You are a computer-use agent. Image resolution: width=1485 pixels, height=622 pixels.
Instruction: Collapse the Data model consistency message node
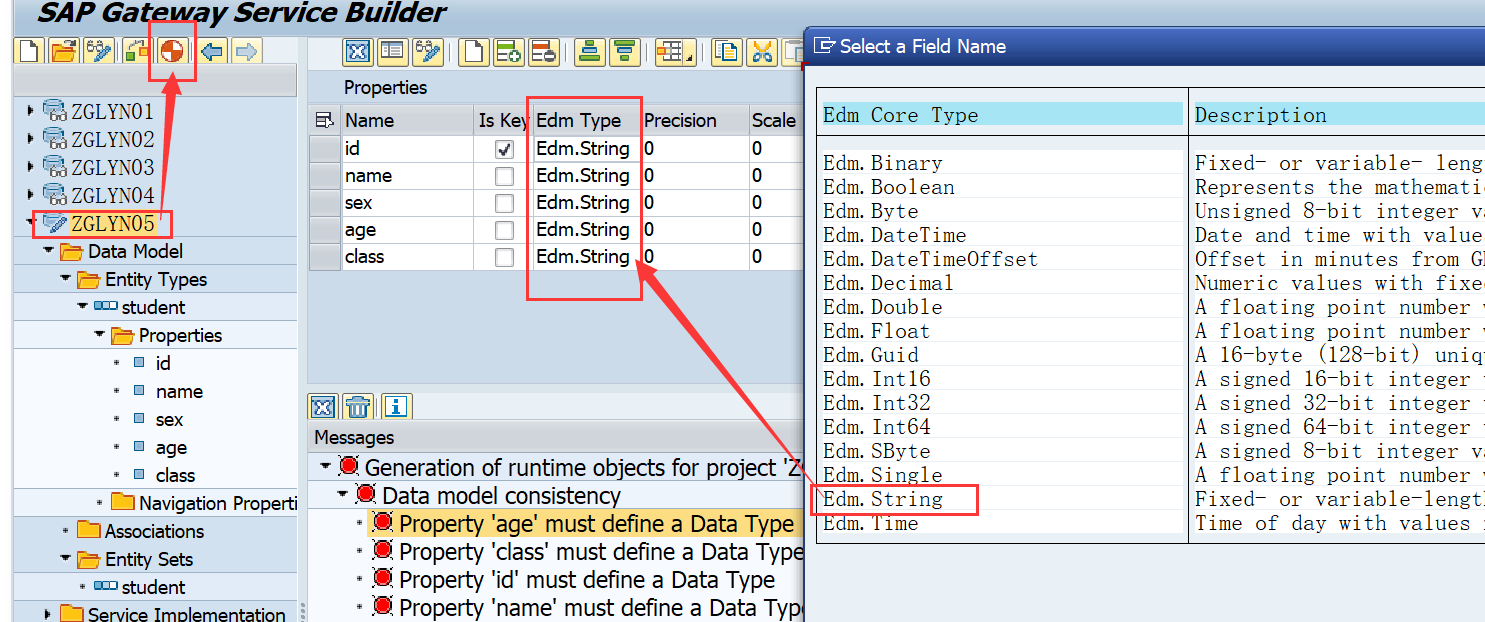(343, 494)
